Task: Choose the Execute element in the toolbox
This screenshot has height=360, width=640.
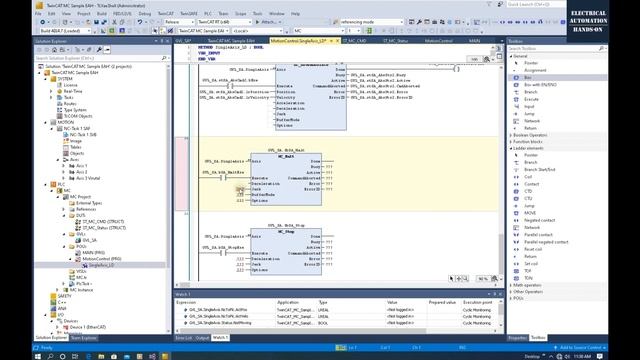Action: click(531, 99)
